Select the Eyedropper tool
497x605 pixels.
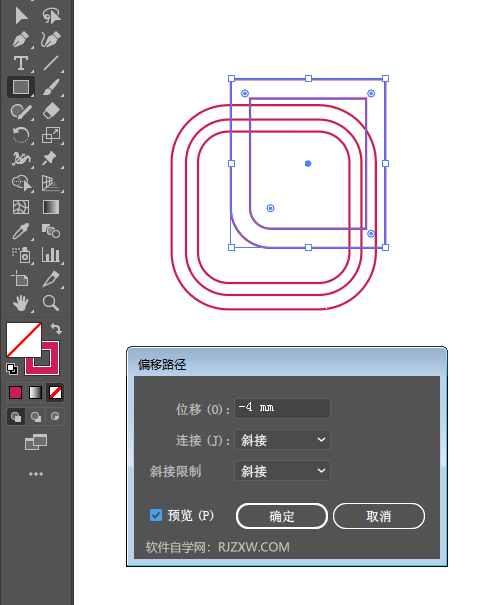pos(21,231)
